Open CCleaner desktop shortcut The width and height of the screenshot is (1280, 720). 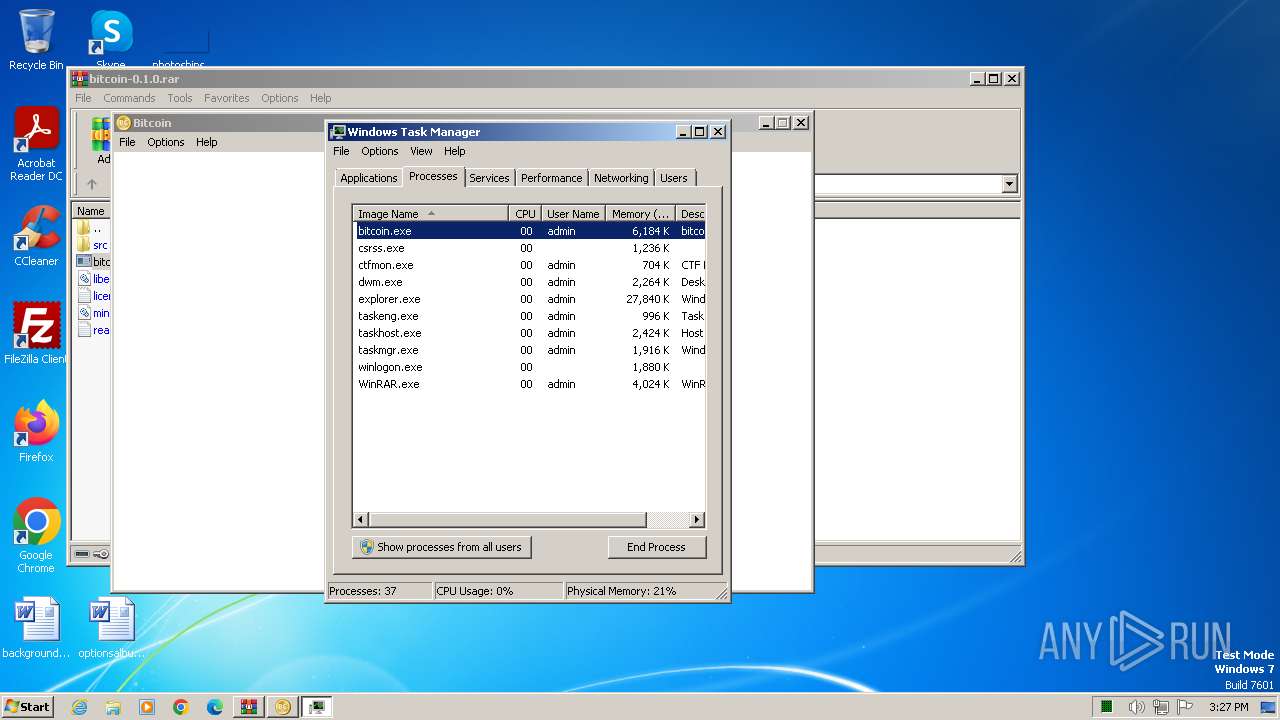36,236
